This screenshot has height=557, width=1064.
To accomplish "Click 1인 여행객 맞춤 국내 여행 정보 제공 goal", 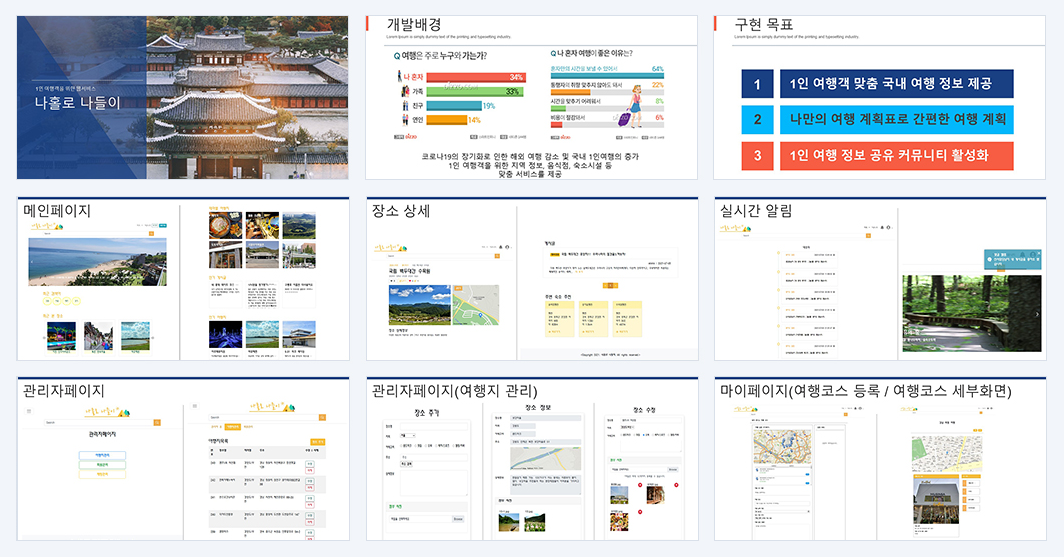I will [896, 83].
